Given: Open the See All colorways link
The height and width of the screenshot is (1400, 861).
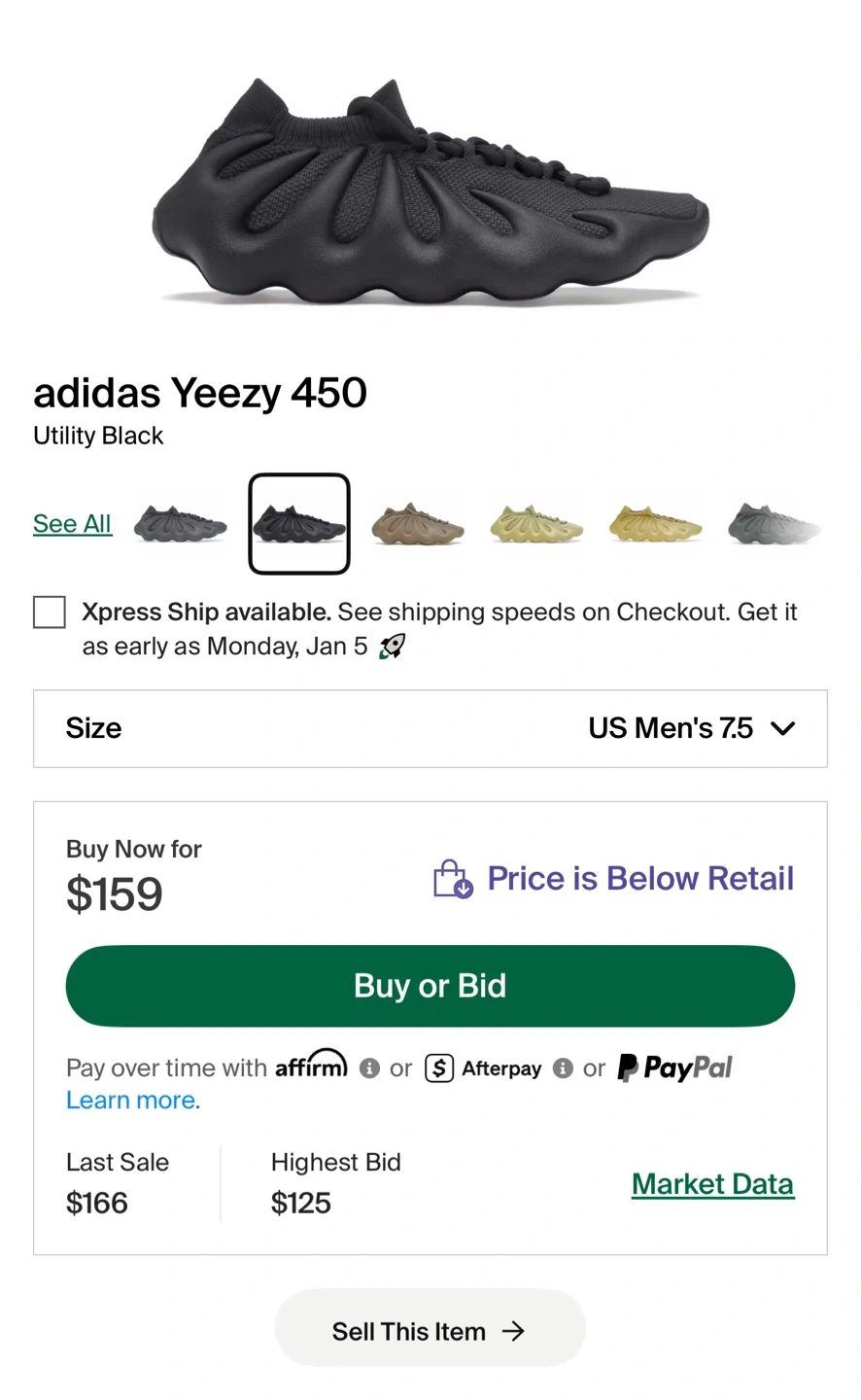Looking at the screenshot, I should pos(72,523).
